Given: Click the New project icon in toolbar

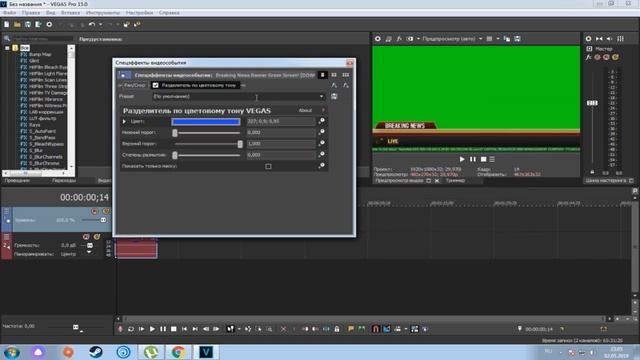Looking at the screenshot, I should [7, 24].
